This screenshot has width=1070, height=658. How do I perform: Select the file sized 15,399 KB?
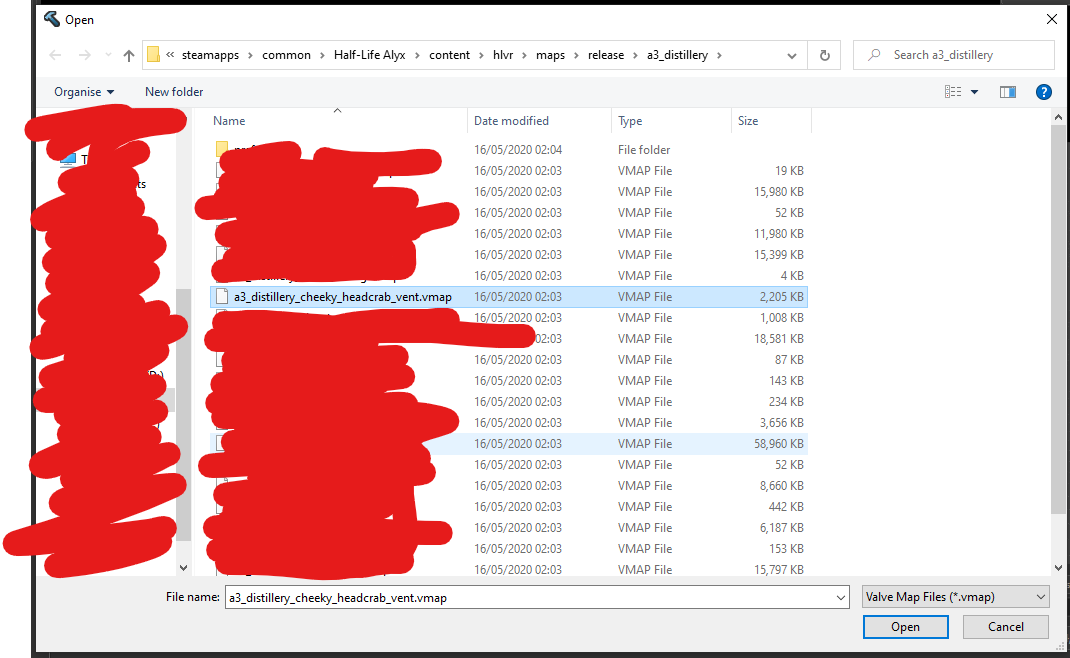[x=509, y=255]
